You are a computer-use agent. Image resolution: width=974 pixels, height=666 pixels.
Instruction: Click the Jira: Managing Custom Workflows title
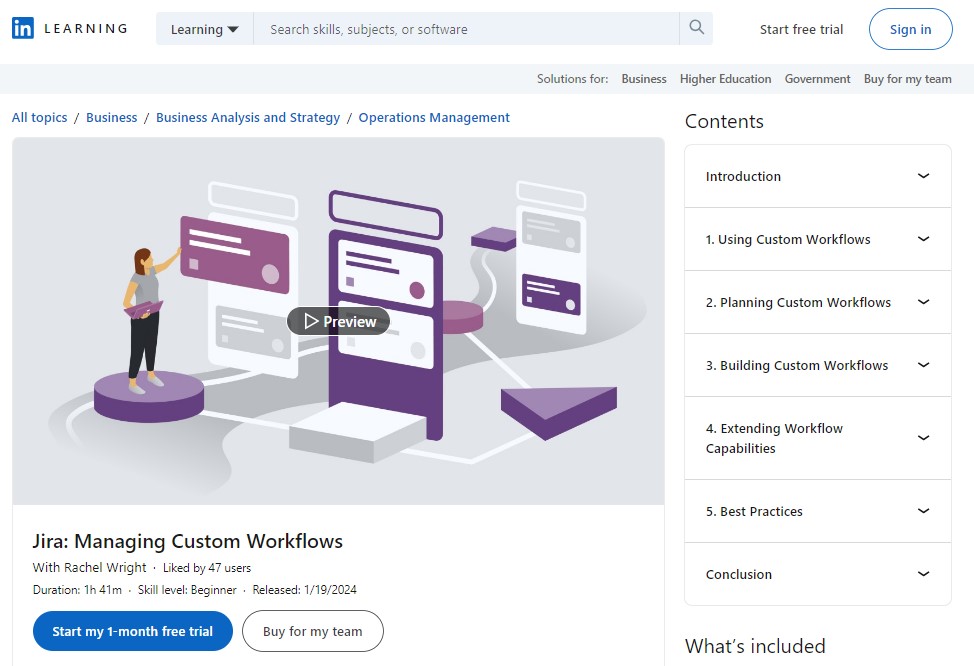pyautogui.click(x=188, y=541)
